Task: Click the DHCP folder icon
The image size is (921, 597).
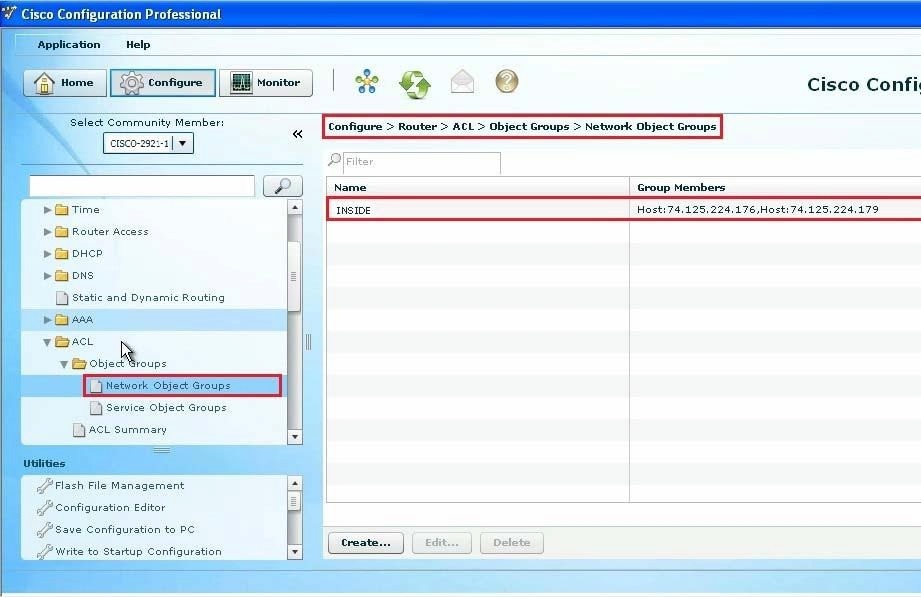Action: tap(62, 254)
